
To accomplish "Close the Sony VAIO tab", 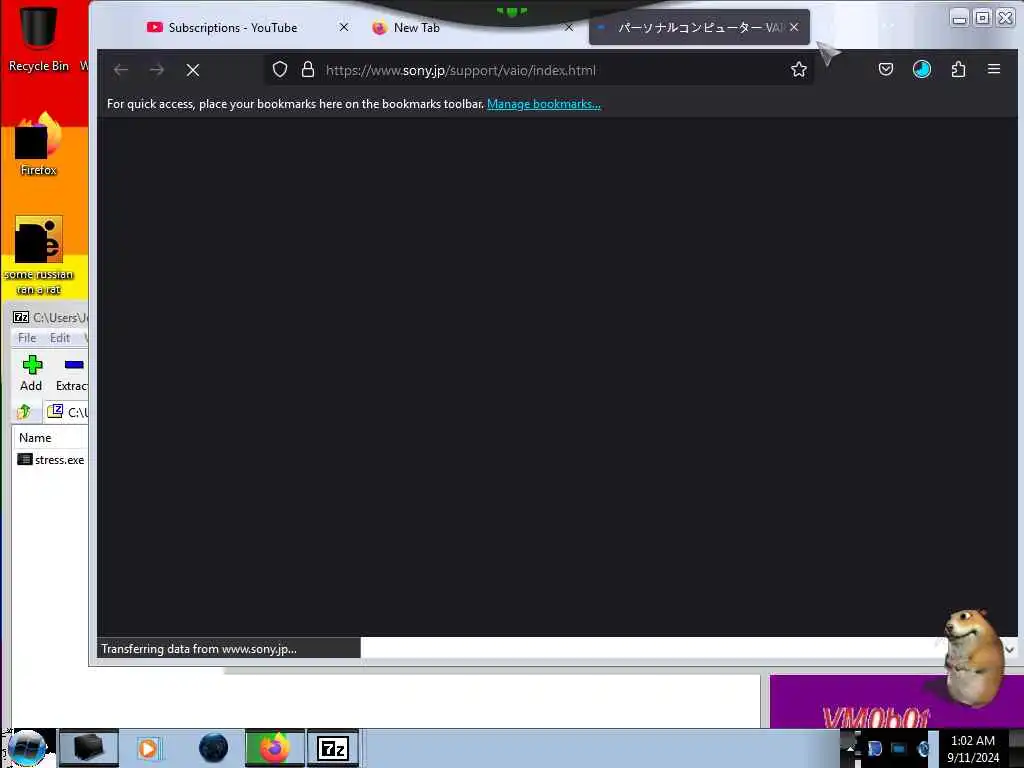I will [x=794, y=27].
